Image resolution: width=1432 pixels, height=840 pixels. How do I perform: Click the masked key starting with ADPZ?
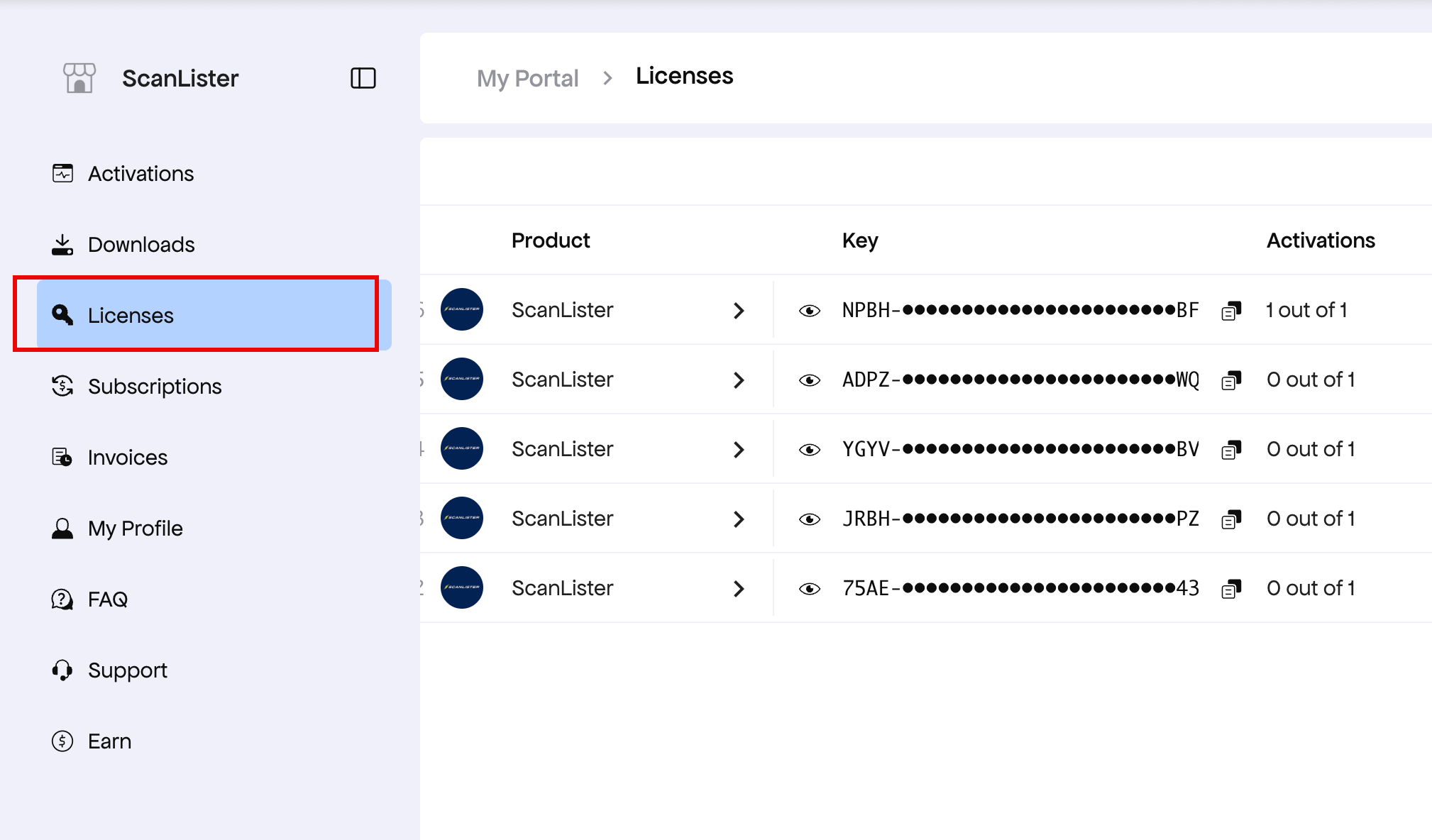tap(1020, 380)
